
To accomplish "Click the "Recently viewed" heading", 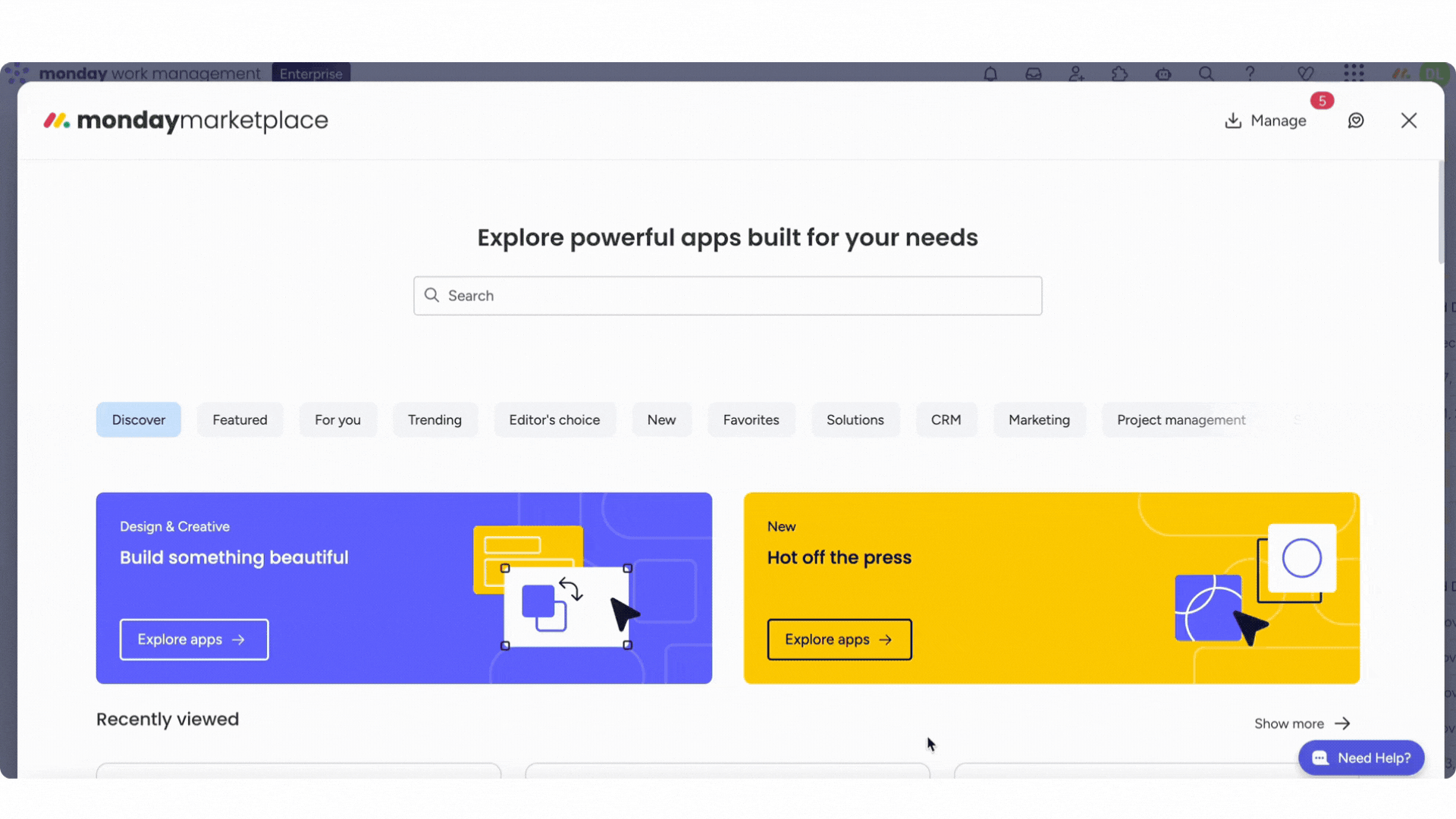I will point(168,720).
